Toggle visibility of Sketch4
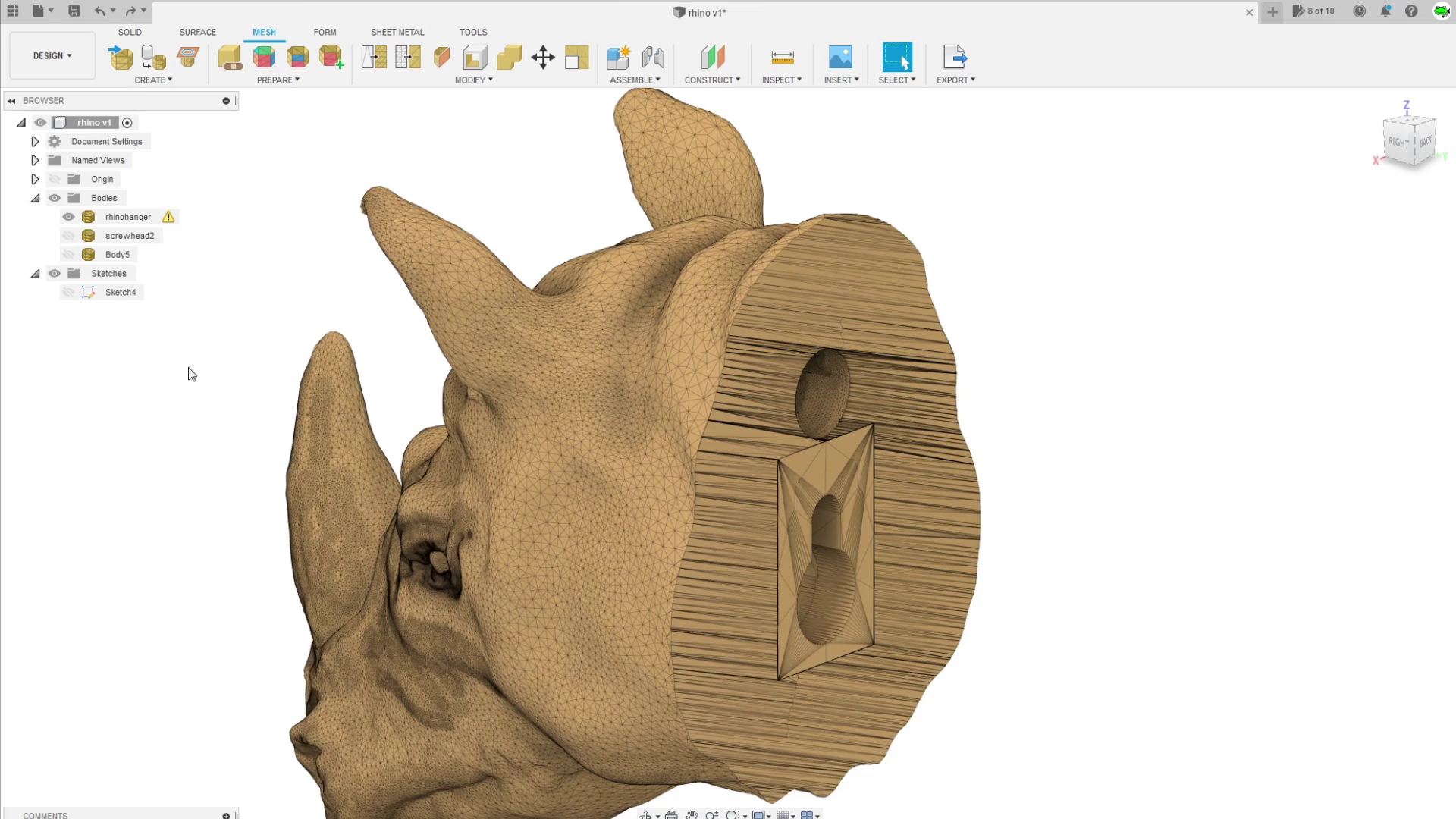The image size is (1456, 819). (x=68, y=292)
